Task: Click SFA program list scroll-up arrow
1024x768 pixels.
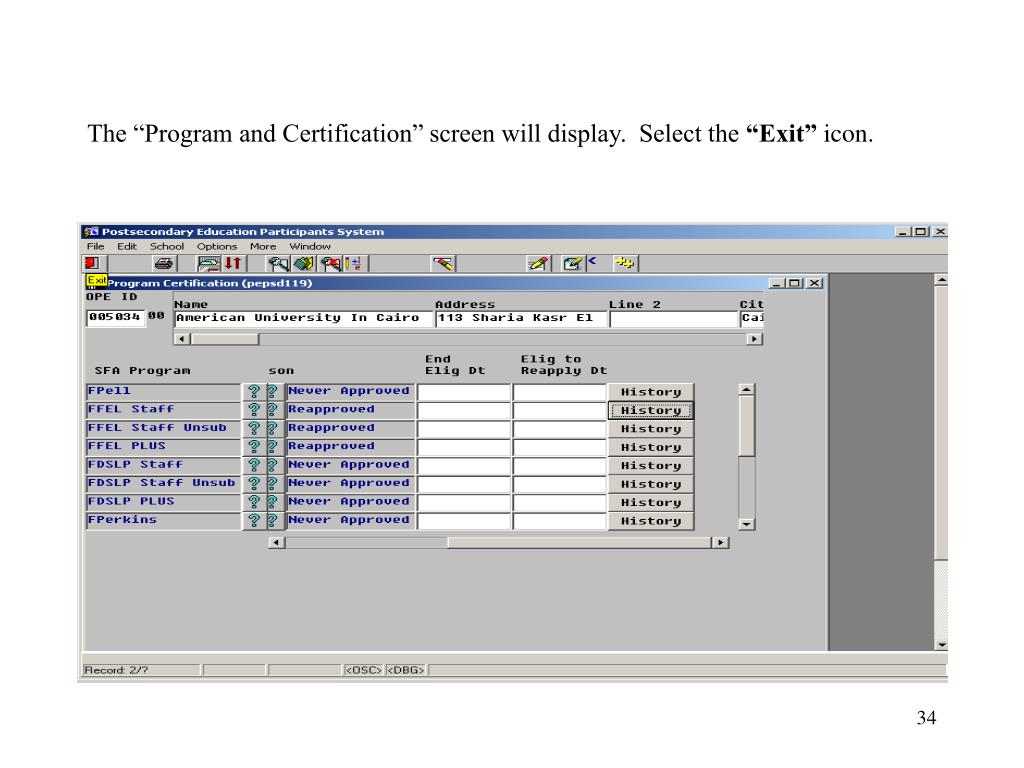Action: click(746, 389)
